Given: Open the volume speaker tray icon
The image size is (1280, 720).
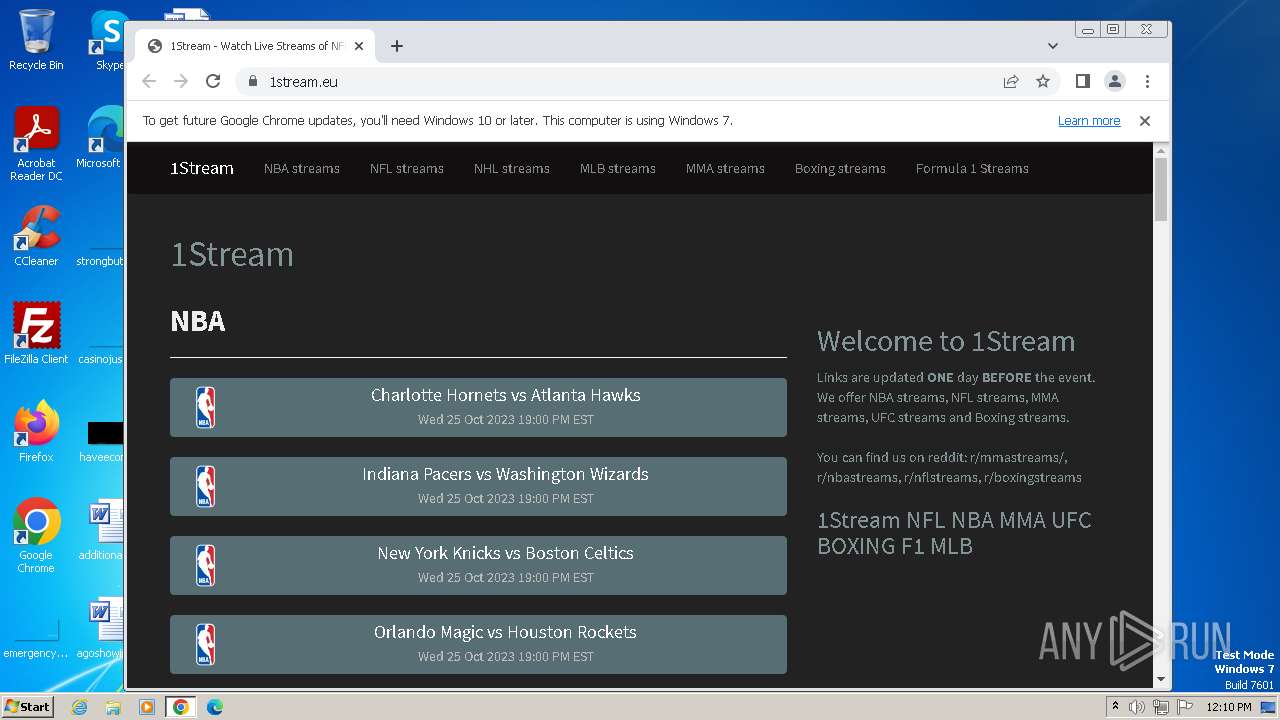Looking at the screenshot, I should point(1137,707).
